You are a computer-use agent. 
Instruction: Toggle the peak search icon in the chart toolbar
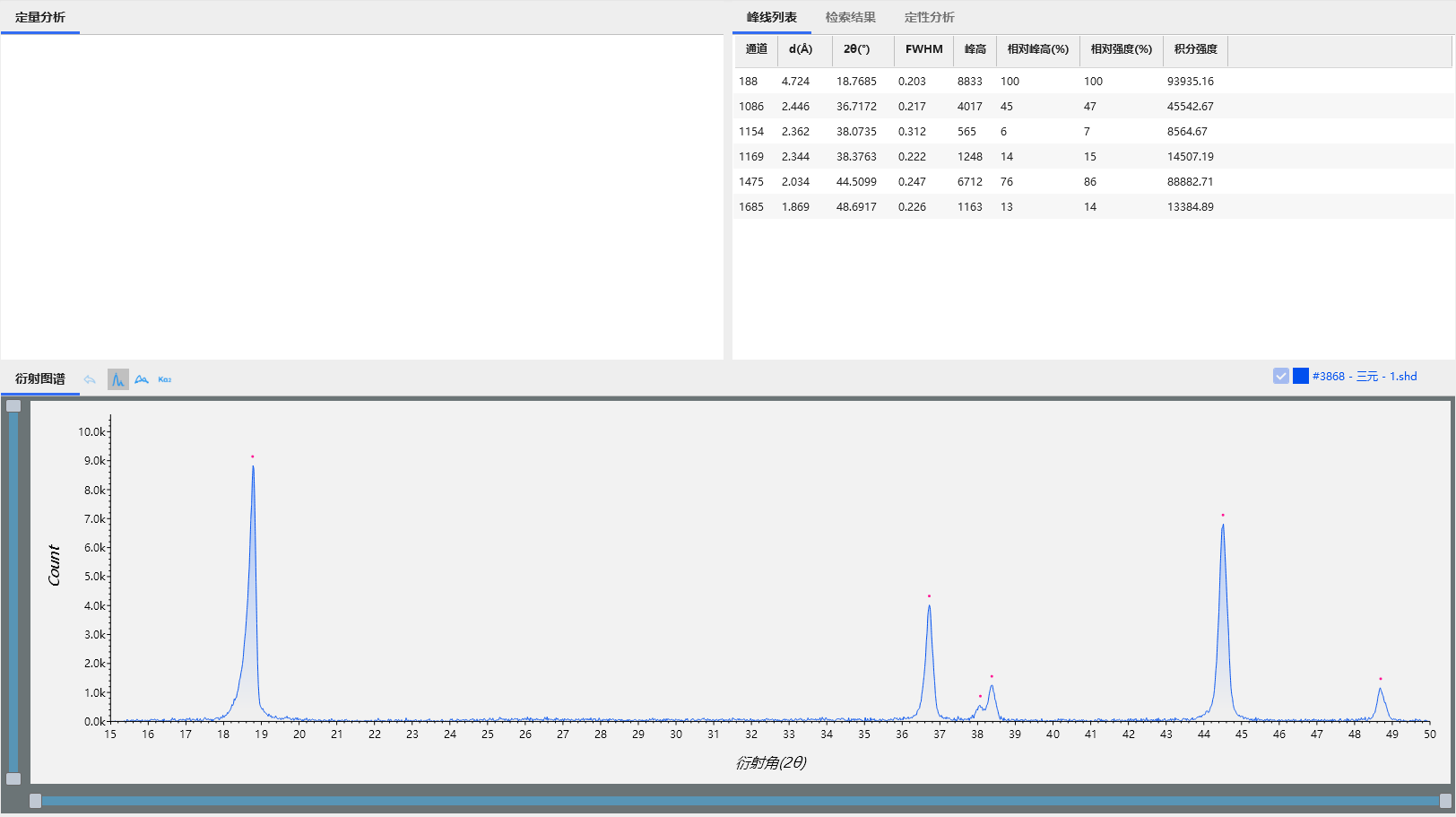pyautogui.click(x=118, y=379)
